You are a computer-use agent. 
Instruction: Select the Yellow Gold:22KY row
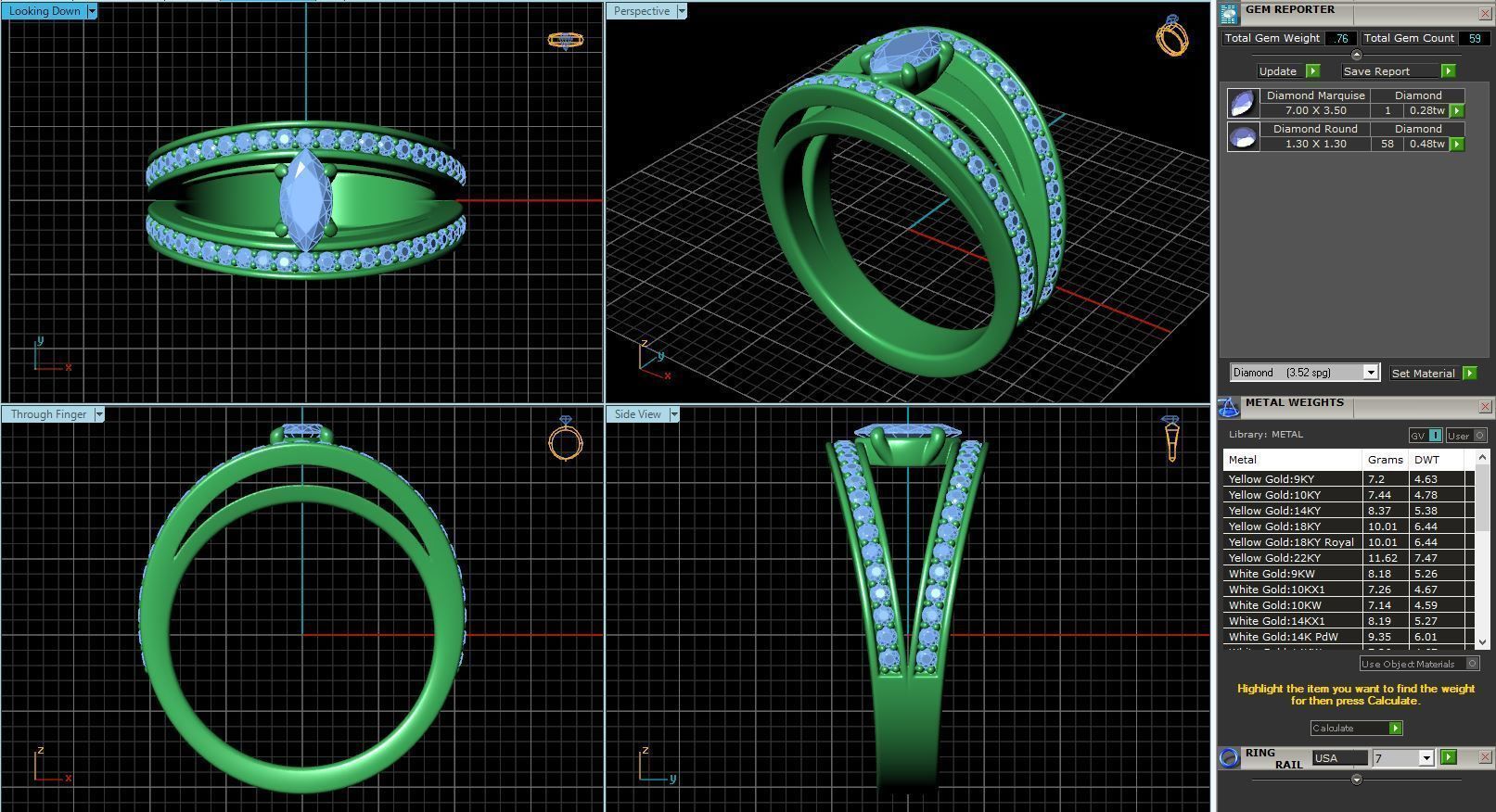[1349, 558]
